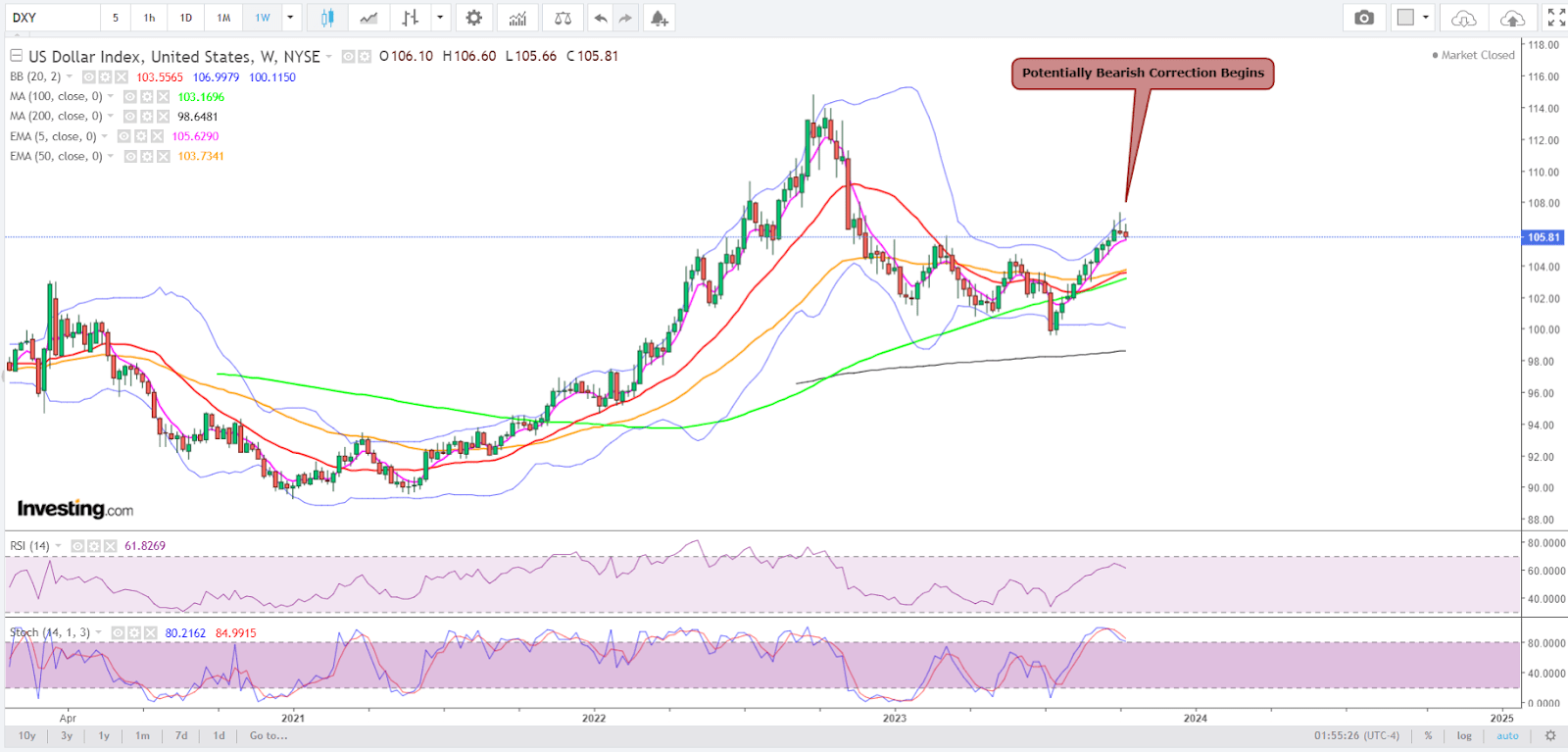Select the candlestick chart style icon
Screen dimensions: 1568x752
[x=327, y=18]
